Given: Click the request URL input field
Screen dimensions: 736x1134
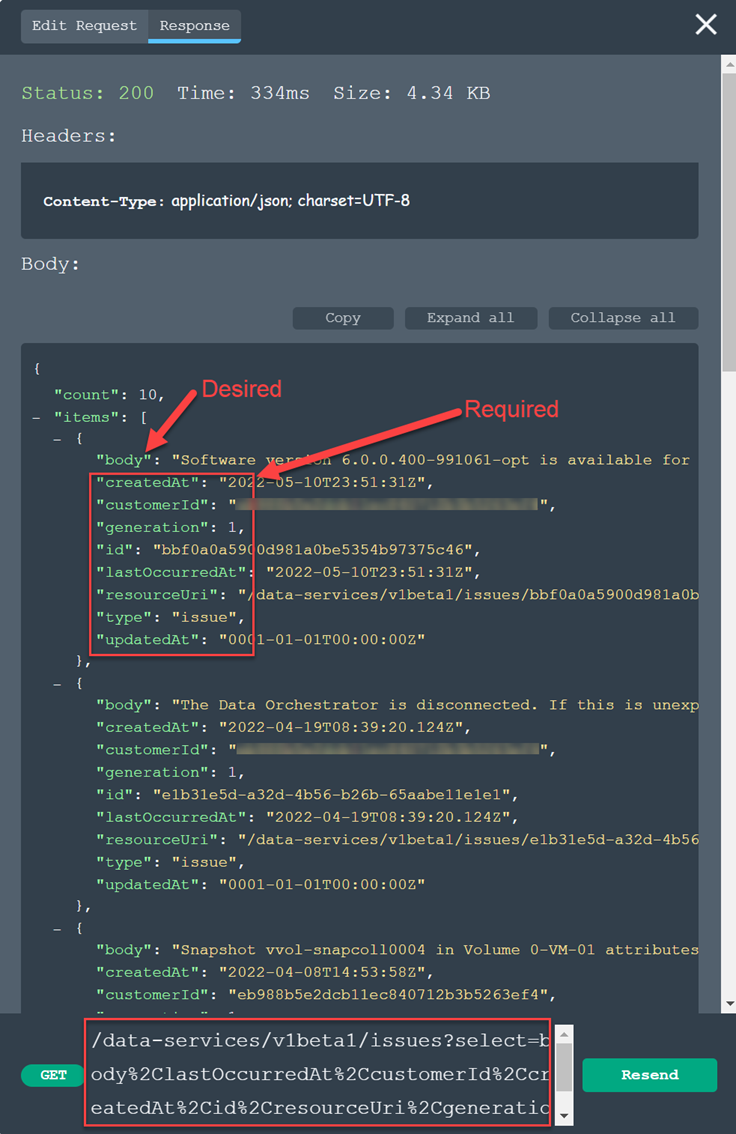Looking at the screenshot, I should (317, 1073).
